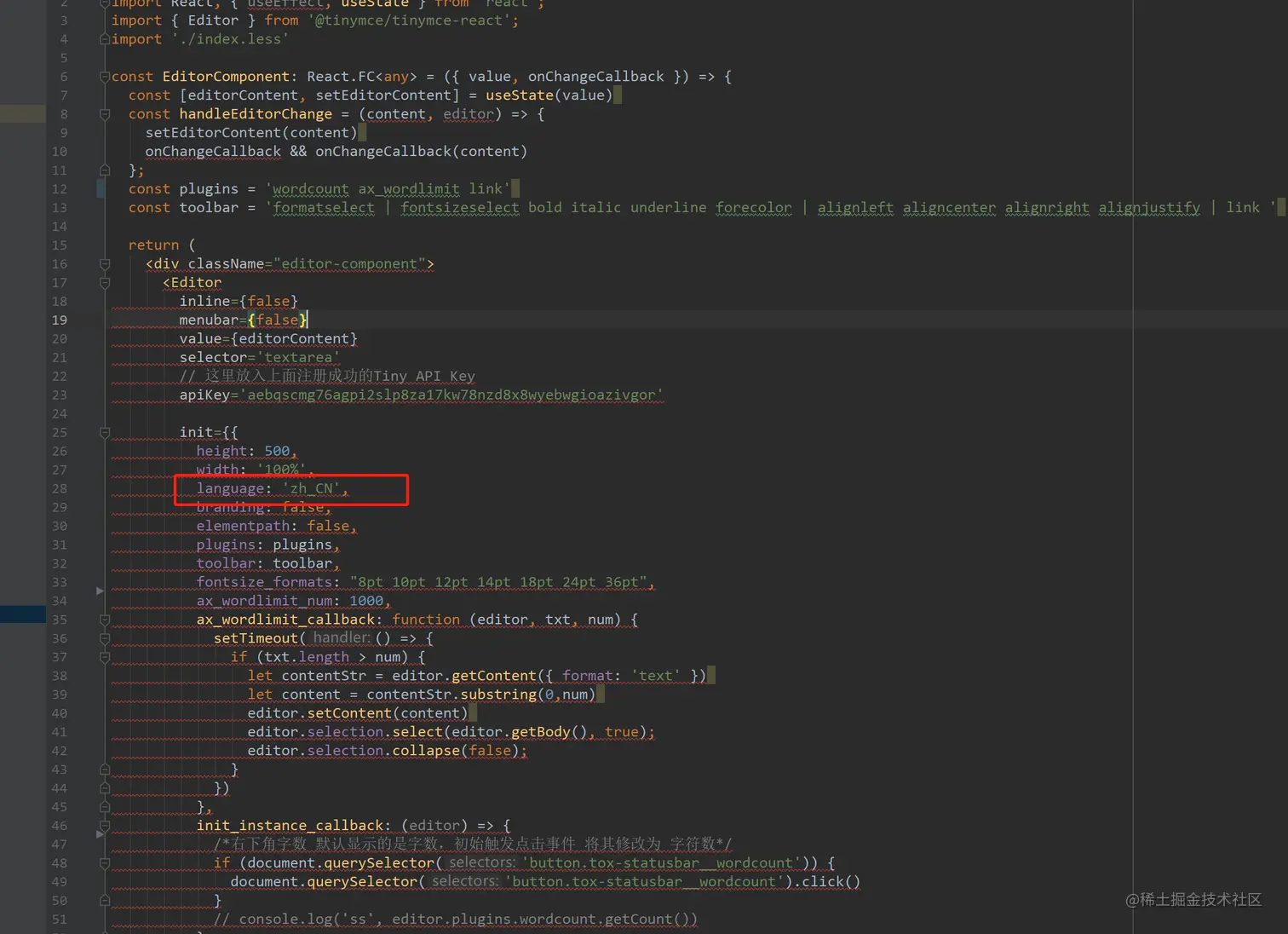Viewport: 1288px width, 934px height.
Task: Click fold end marker on line 11
Action: coord(105,170)
